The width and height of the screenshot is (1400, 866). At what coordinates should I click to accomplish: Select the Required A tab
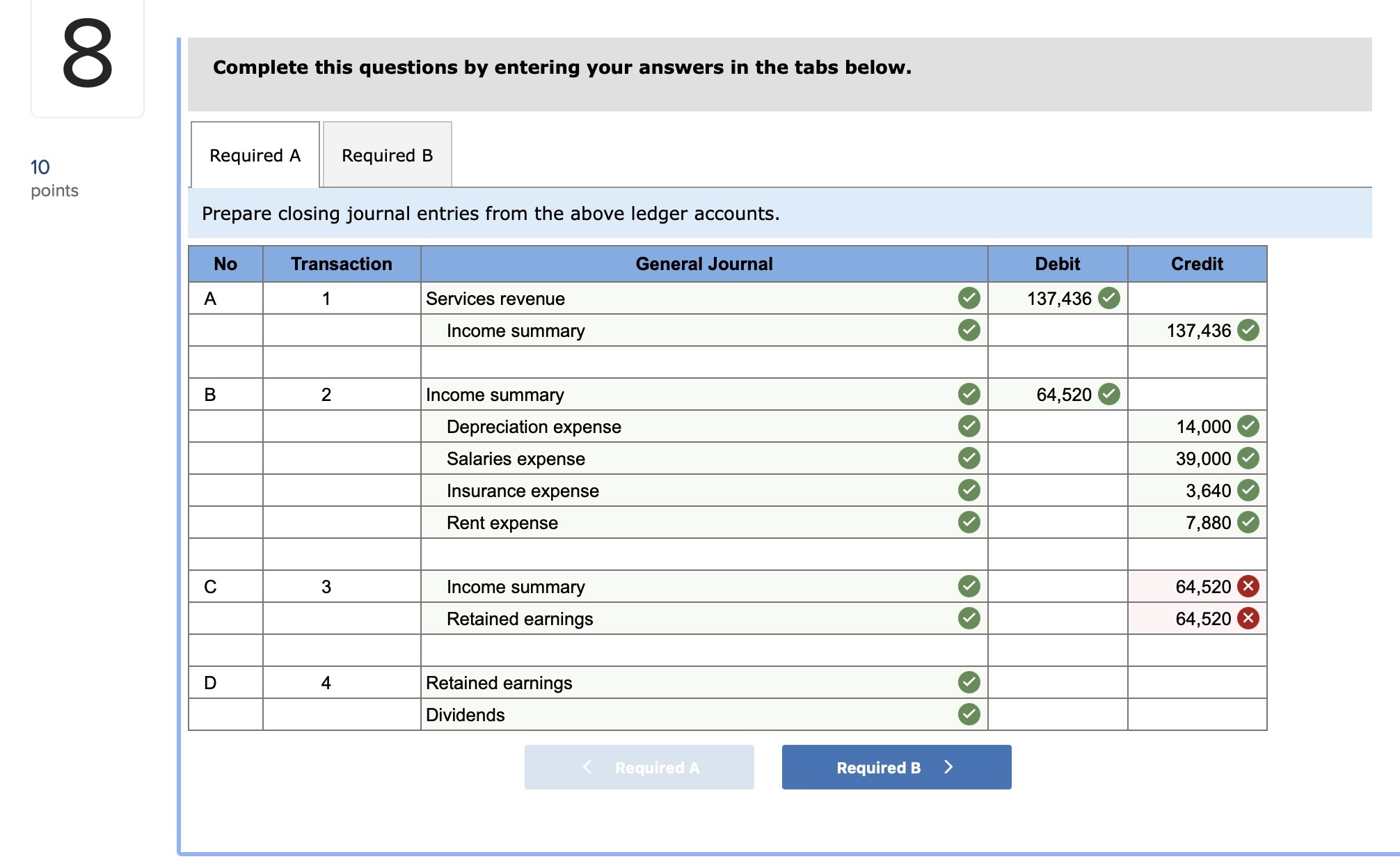[x=255, y=155]
